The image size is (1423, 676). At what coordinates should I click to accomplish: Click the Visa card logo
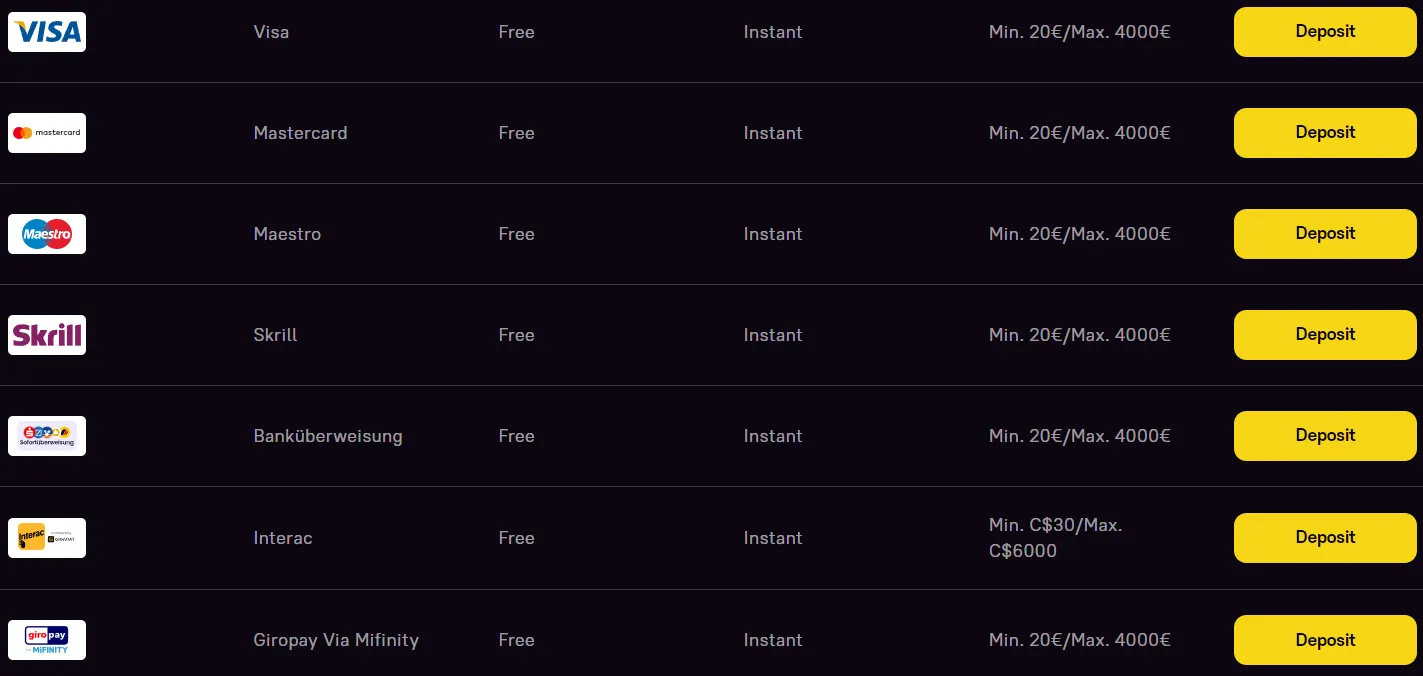47,32
